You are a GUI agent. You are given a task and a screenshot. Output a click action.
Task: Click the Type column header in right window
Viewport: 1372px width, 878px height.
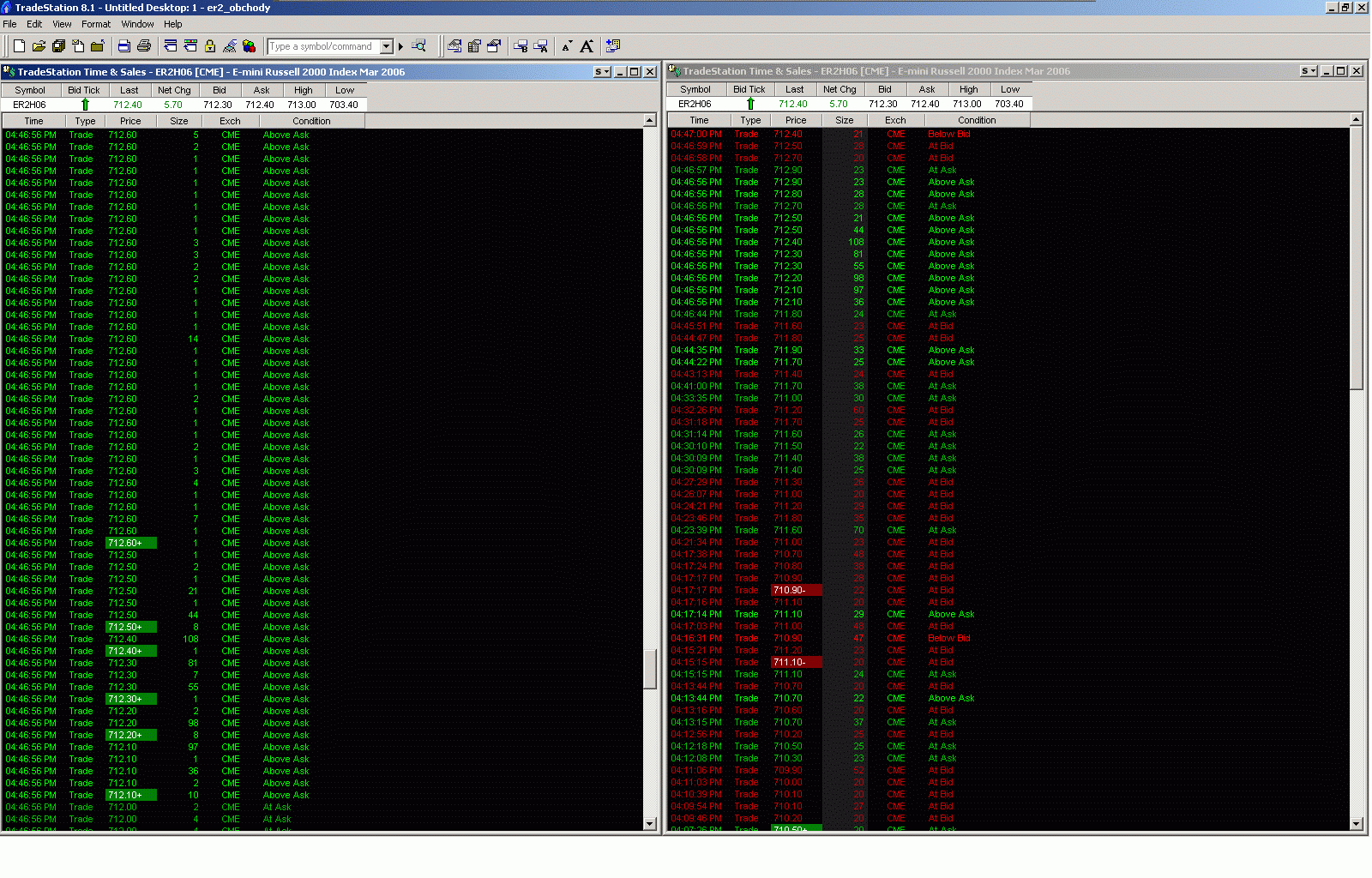point(750,120)
